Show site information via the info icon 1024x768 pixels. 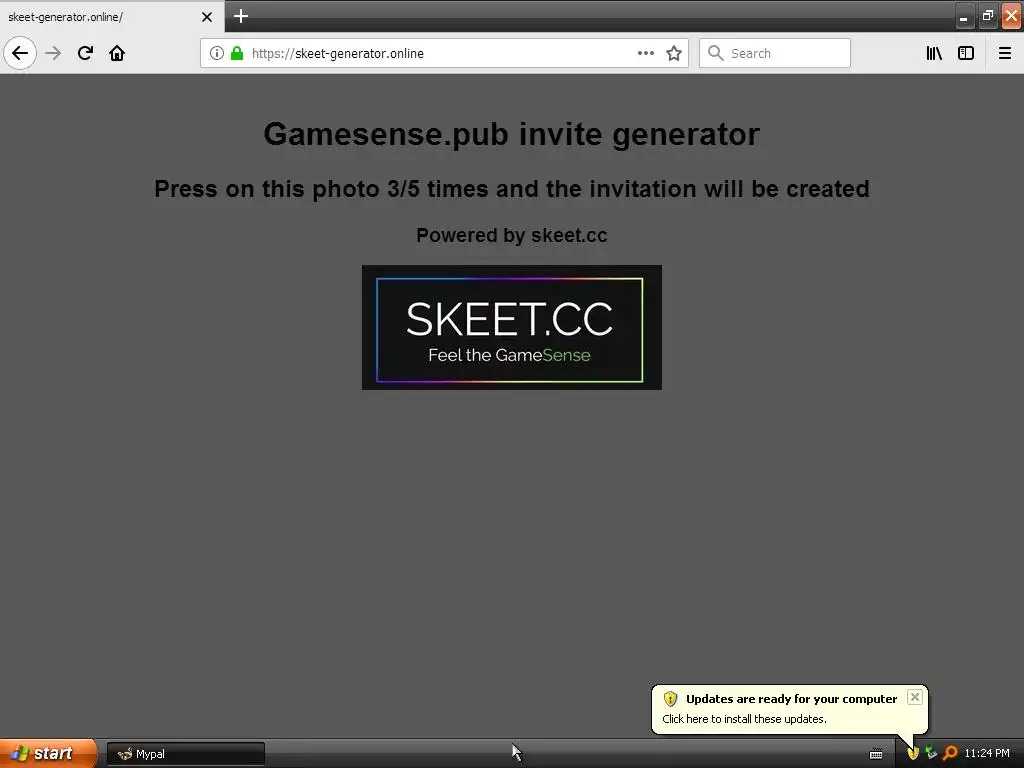216,53
